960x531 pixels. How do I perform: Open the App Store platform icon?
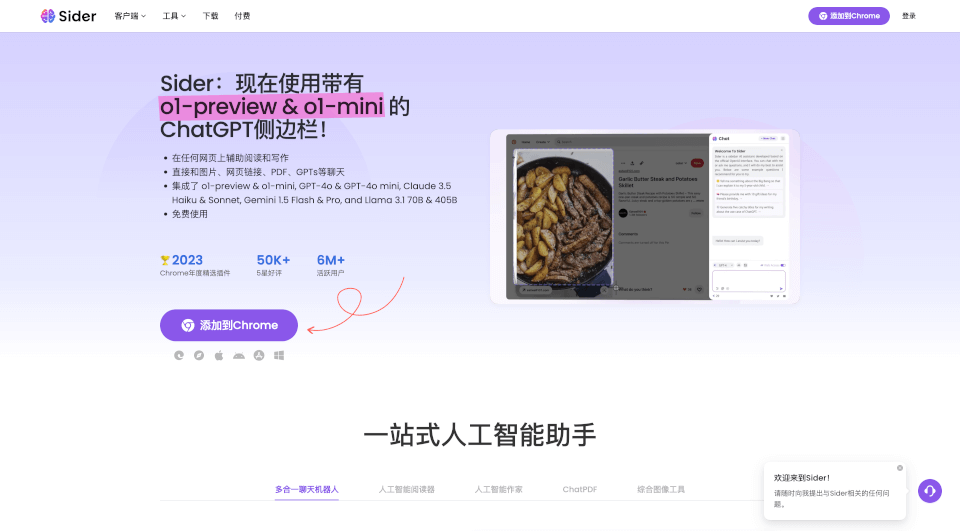tap(259, 355)
